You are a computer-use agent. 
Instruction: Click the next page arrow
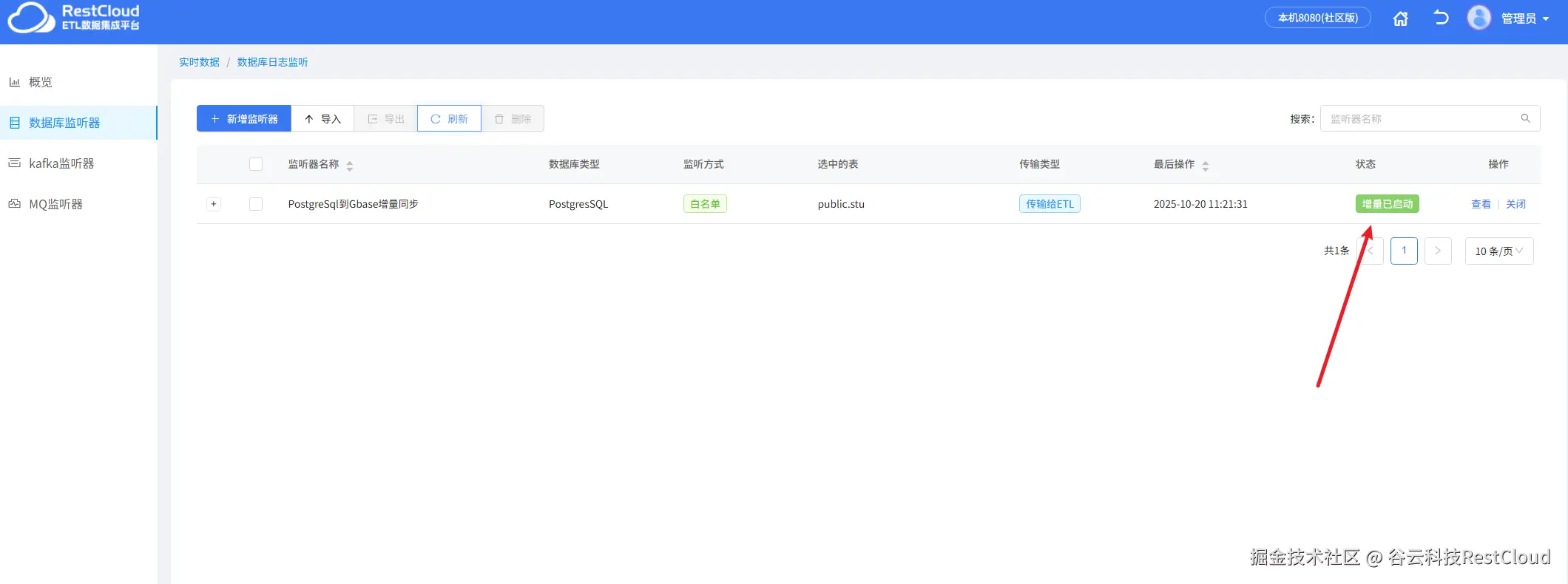pyautogui.click(x=1438, y=251)
